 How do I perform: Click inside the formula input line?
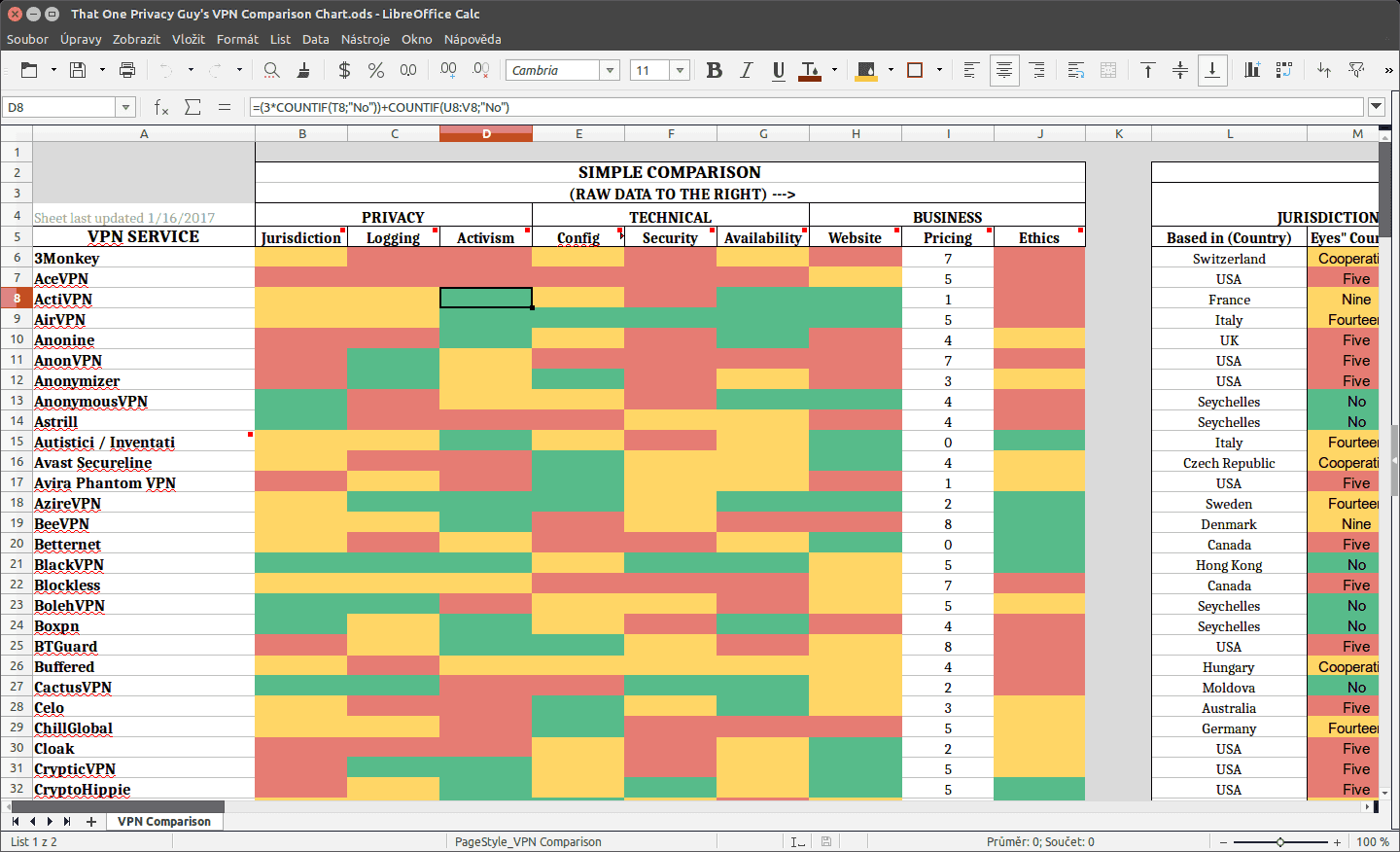tap(806, 107)
